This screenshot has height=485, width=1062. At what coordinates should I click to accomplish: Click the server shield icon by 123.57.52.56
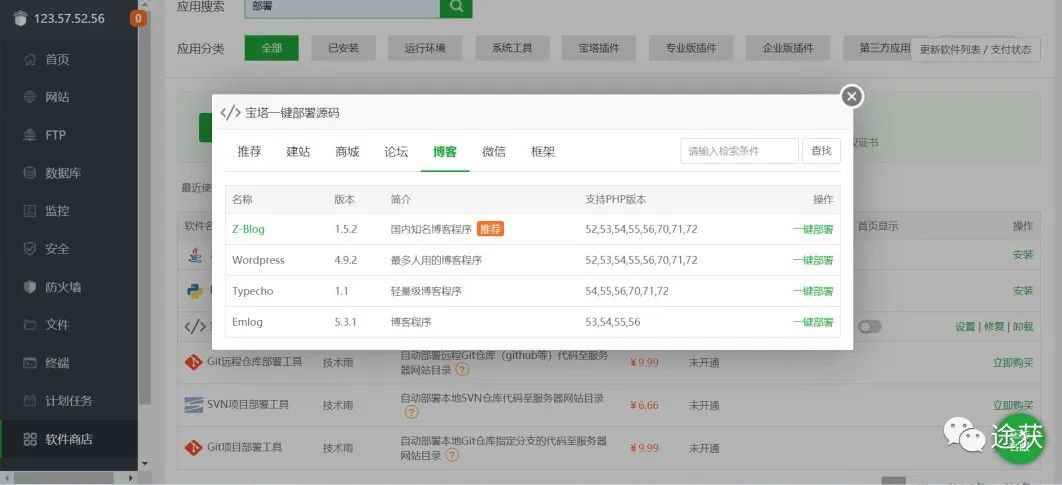(21, 18)
